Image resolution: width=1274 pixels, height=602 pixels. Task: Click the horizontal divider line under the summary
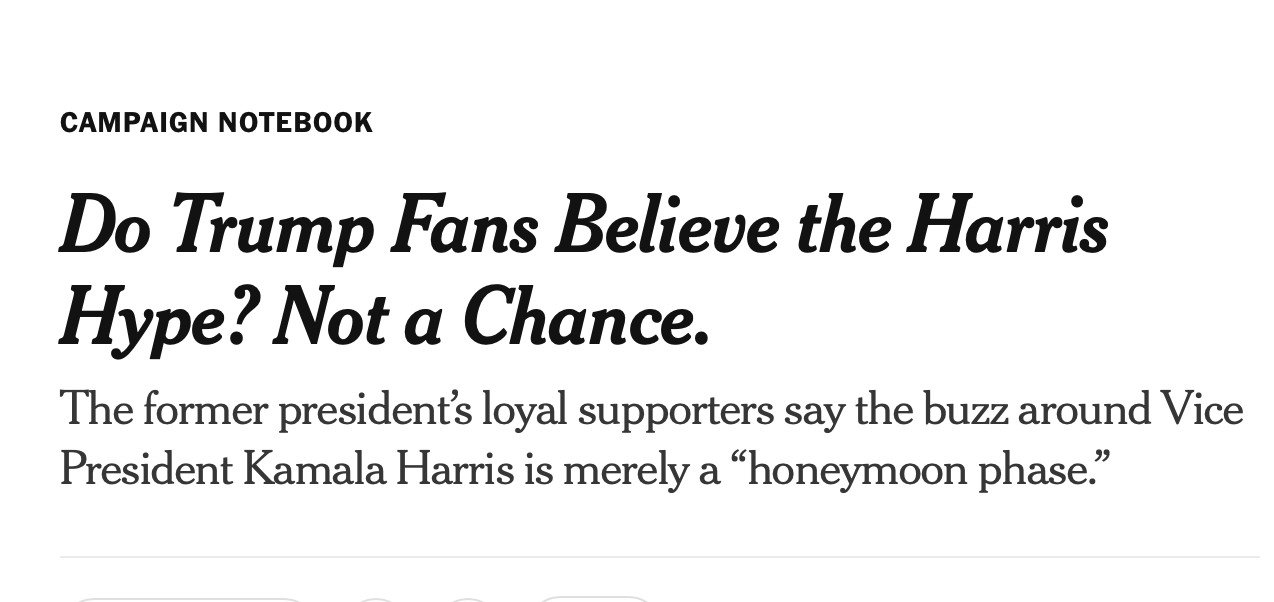[659, 557]
